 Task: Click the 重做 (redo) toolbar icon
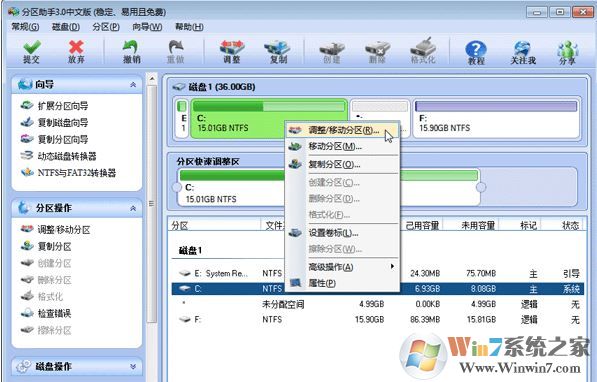coord(176,51)
